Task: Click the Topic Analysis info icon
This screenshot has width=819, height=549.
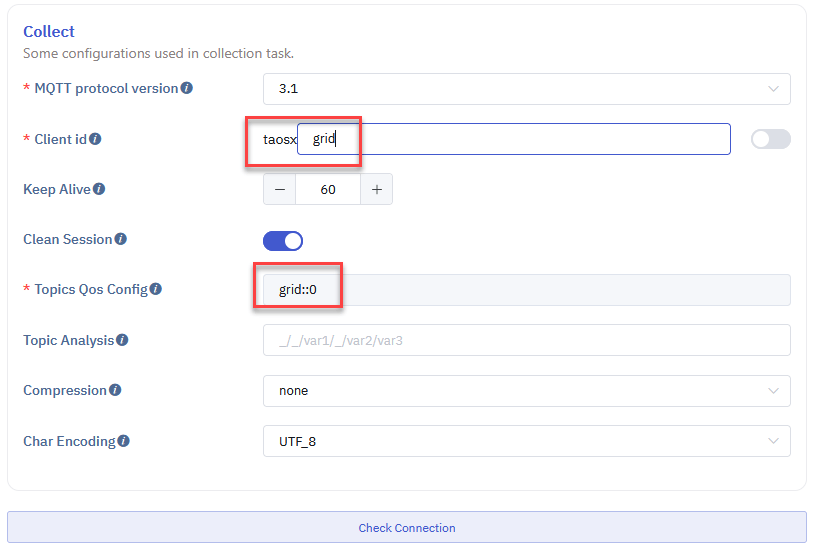Action: tap(122, 340)
